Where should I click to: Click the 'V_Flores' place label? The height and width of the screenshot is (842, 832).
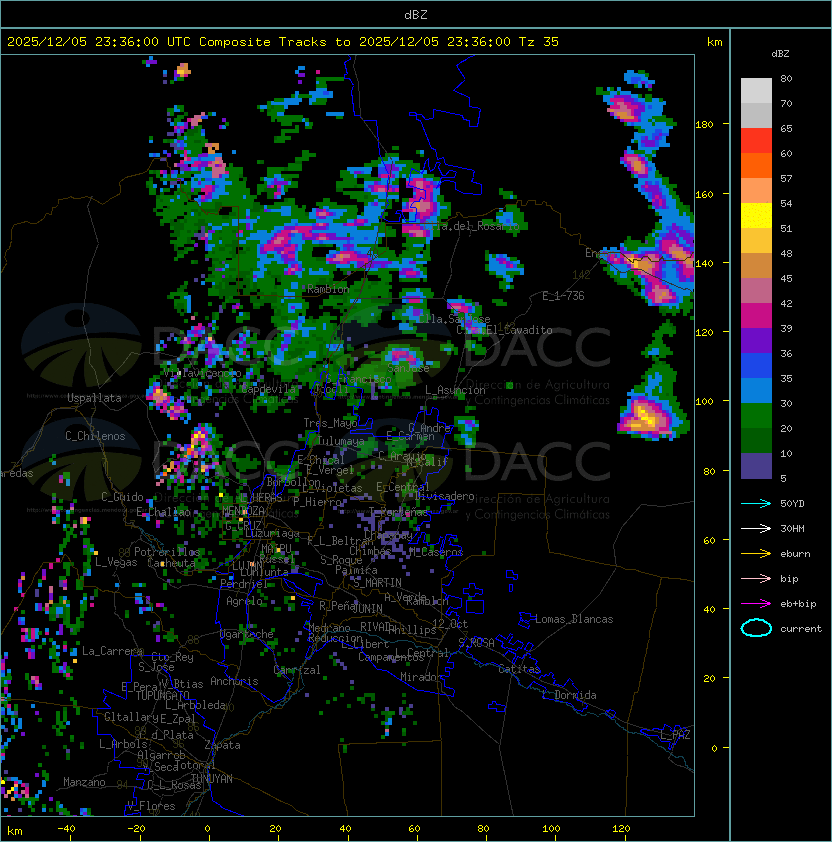[151, 806]
